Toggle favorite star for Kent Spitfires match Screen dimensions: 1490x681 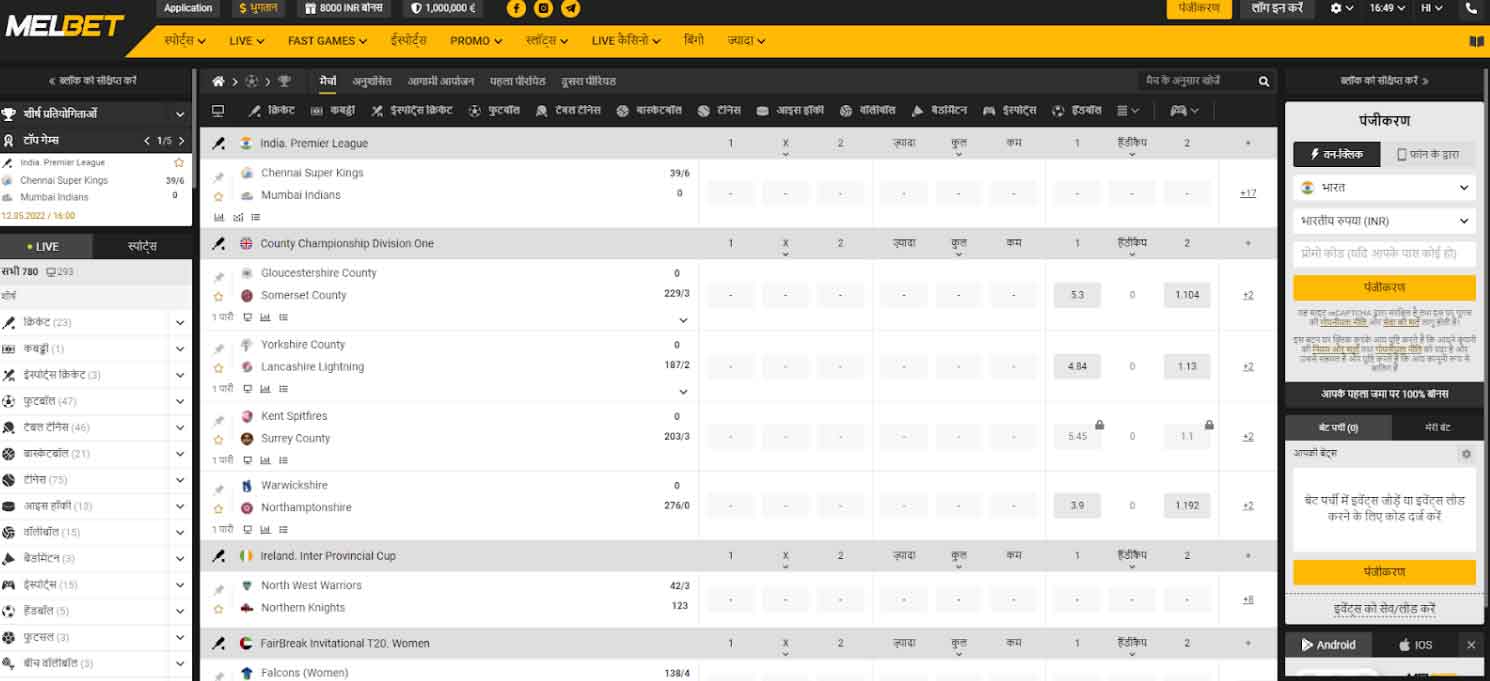click(x=218, y=439)
